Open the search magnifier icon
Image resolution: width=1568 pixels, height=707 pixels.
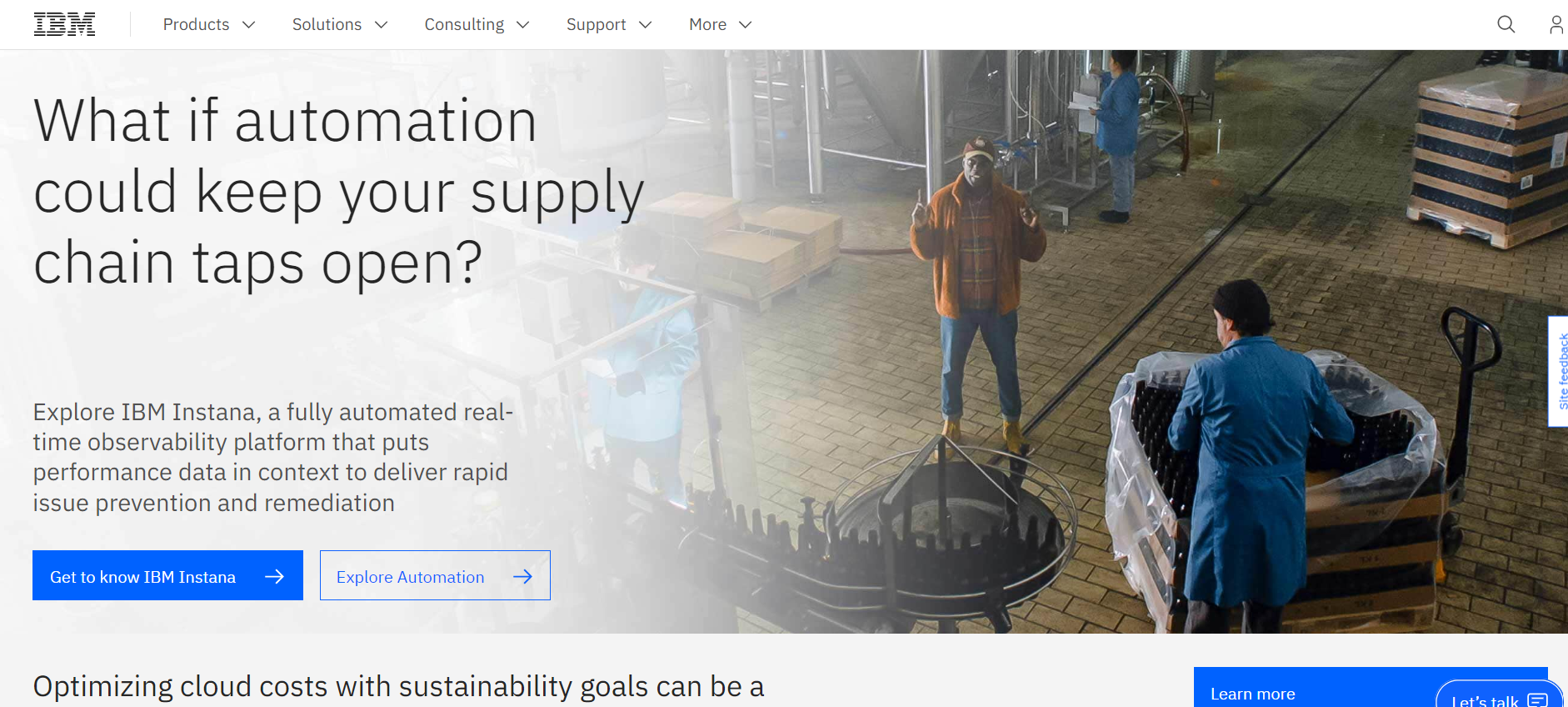click(1506, 24)
